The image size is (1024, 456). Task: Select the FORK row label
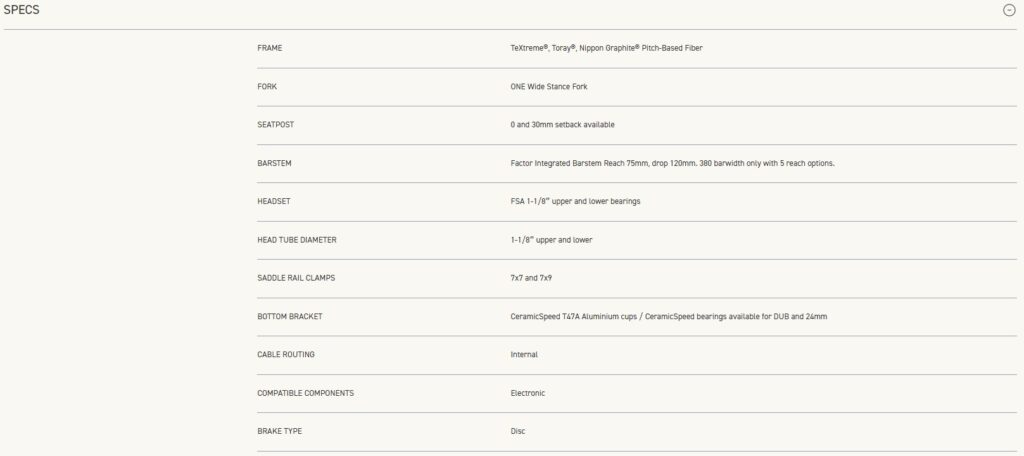[267, 87]
